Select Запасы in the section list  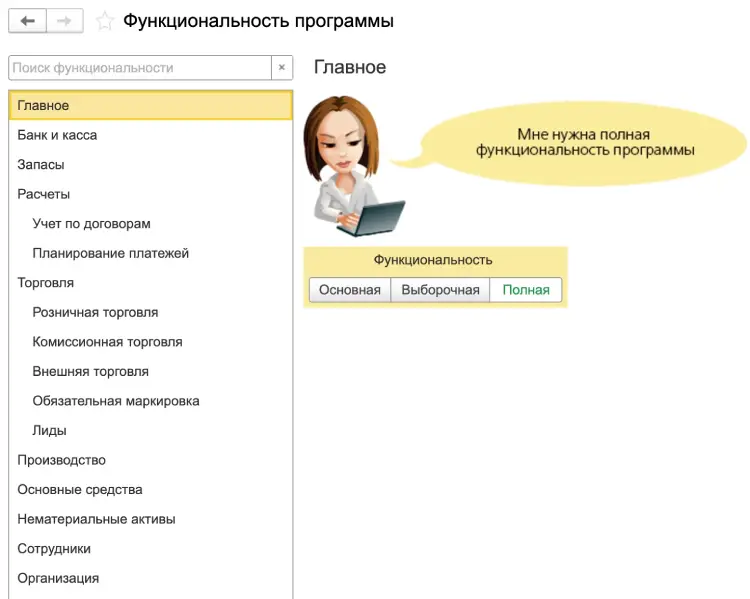pyautogui.click(x=41, y=164)
